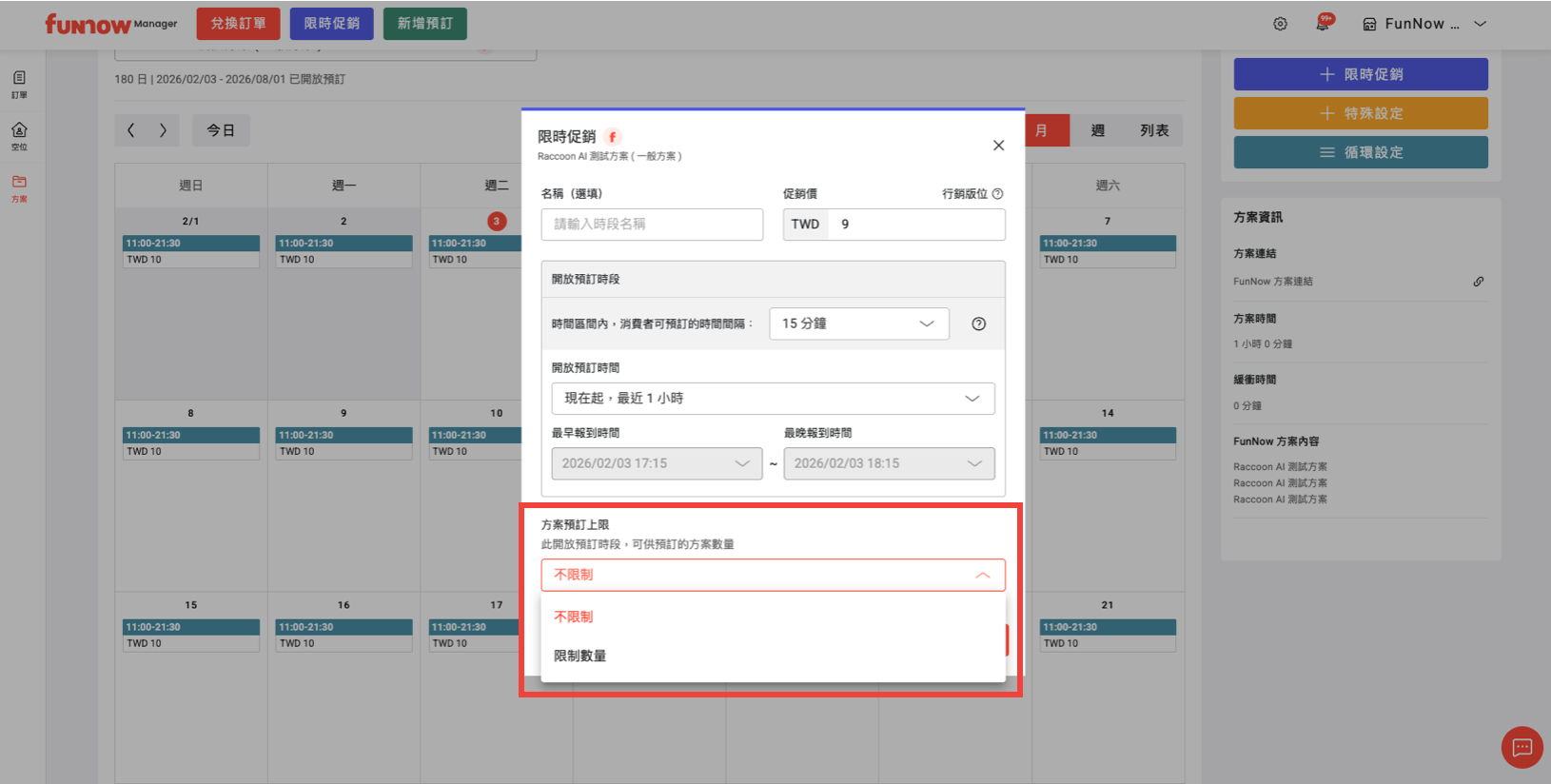The width and height of the screenshot is (1551, 784).
Task: Copy the FunNow plan link icon
Action: tap(1478, 282)
